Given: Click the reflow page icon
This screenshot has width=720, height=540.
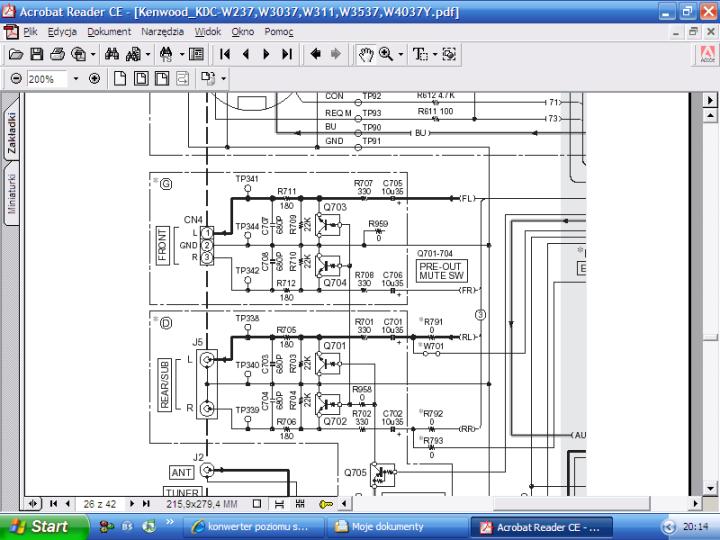Looking at the screenshot, I should pyautogui.click(x=182, y=79).
